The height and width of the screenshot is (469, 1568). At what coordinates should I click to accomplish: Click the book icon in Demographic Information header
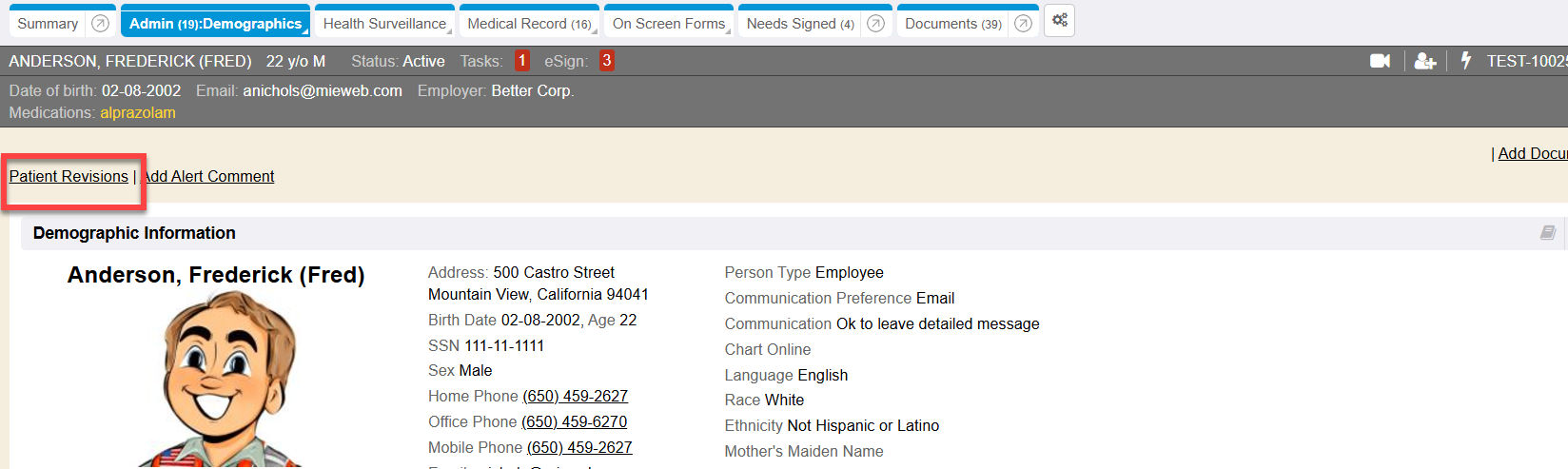point(1548,233)
